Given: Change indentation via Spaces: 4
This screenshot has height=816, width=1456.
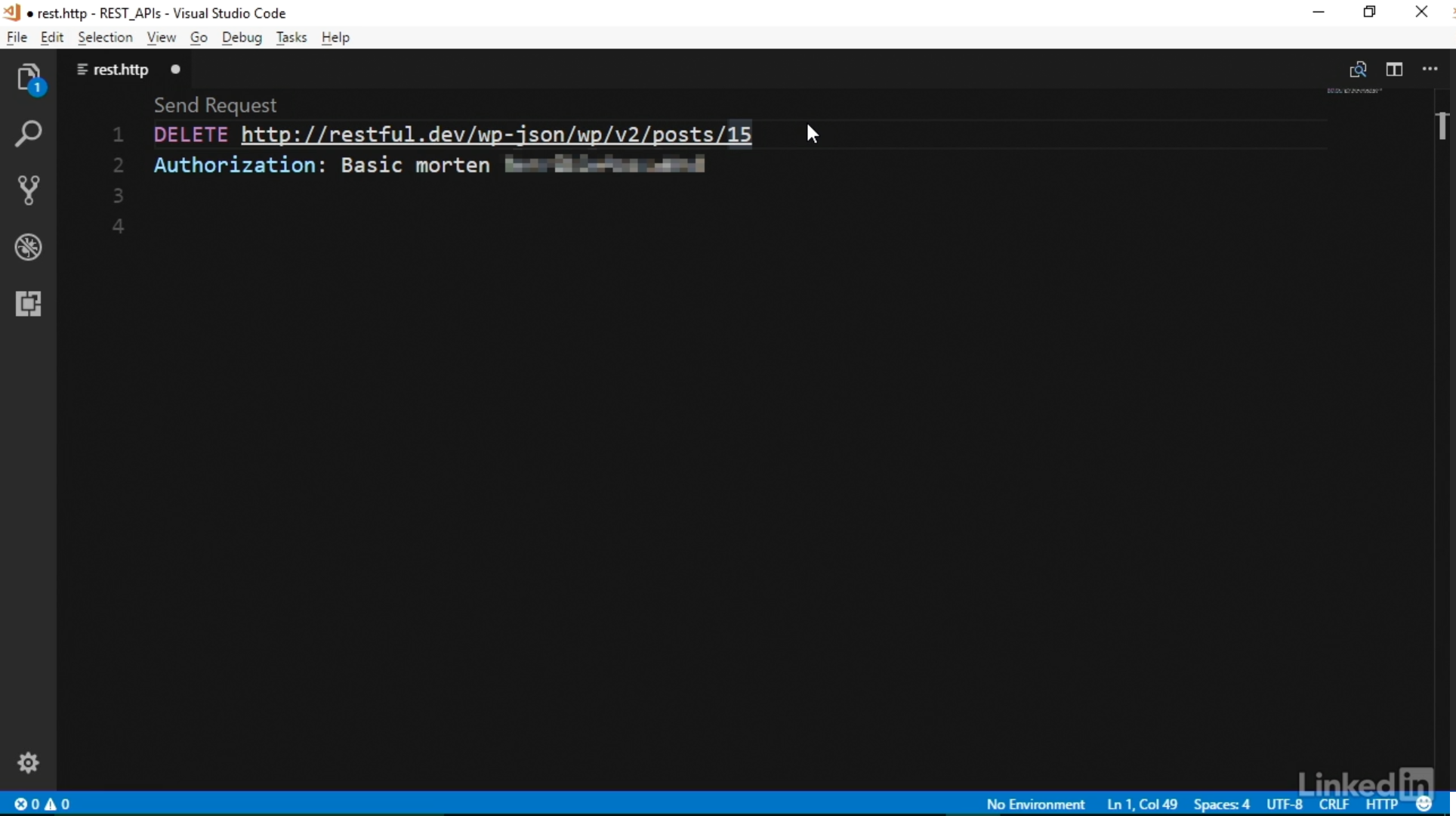Looking at the screenshot, I should (1221, 805).
